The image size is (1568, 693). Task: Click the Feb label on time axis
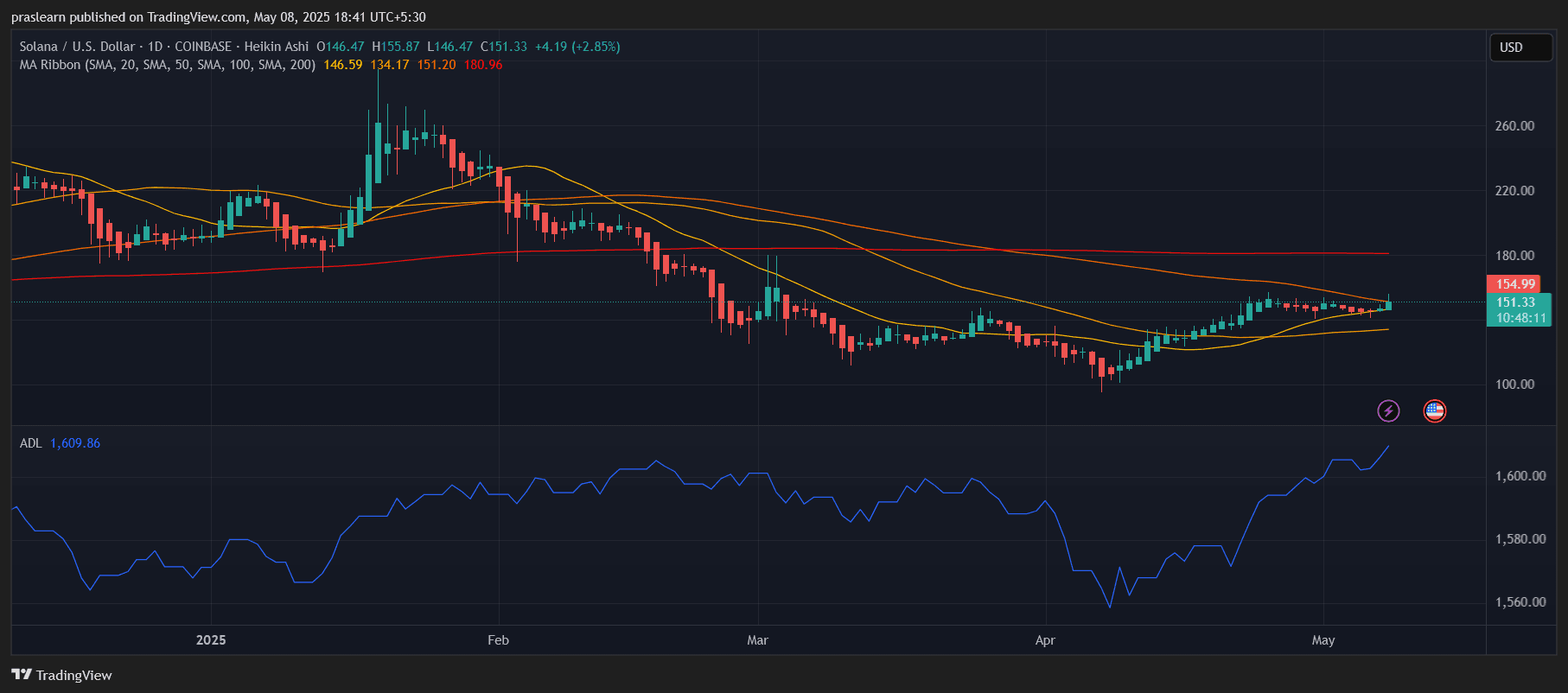498,640
